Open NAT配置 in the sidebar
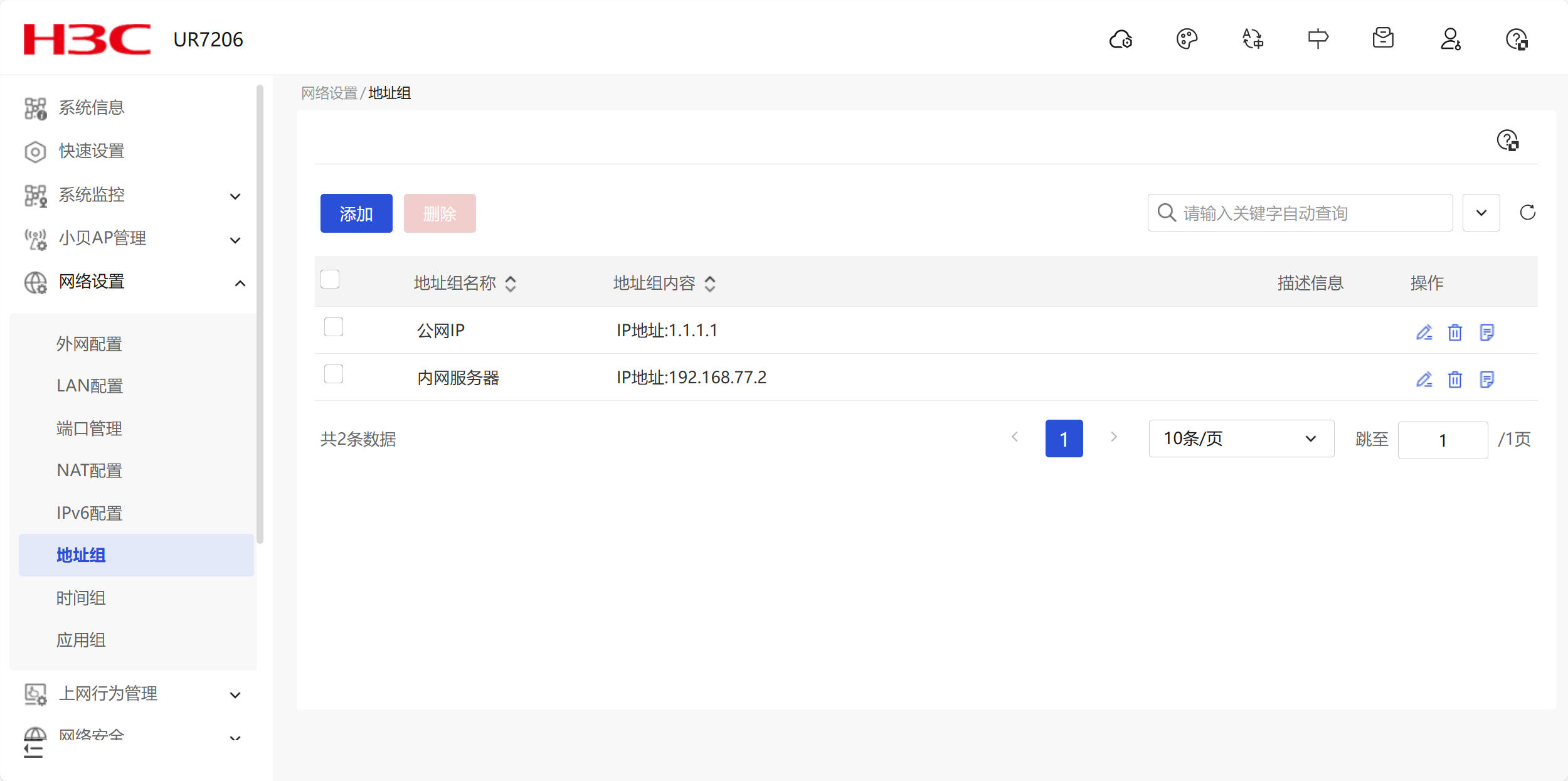Screen dimensions: 1568x781 tap(89, 470)
